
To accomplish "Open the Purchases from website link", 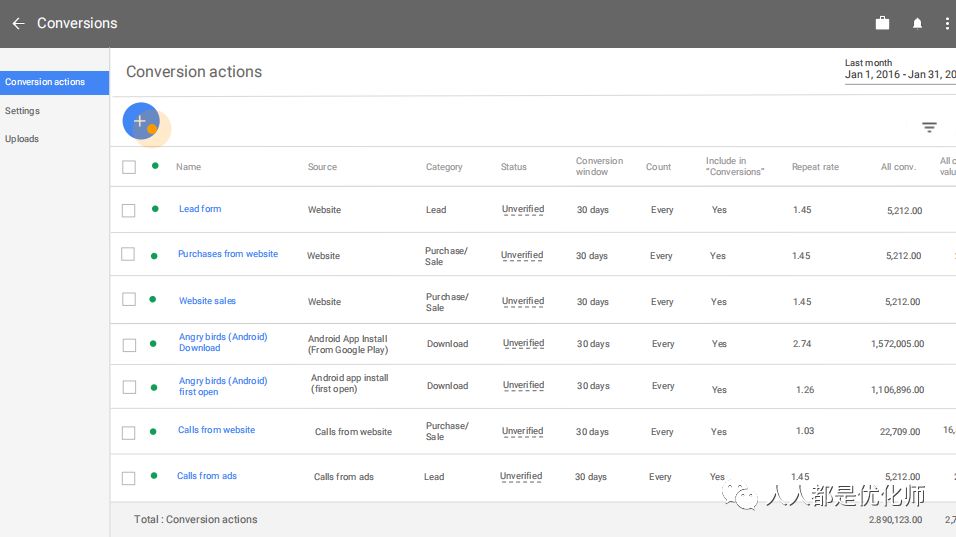I will 228,254.
